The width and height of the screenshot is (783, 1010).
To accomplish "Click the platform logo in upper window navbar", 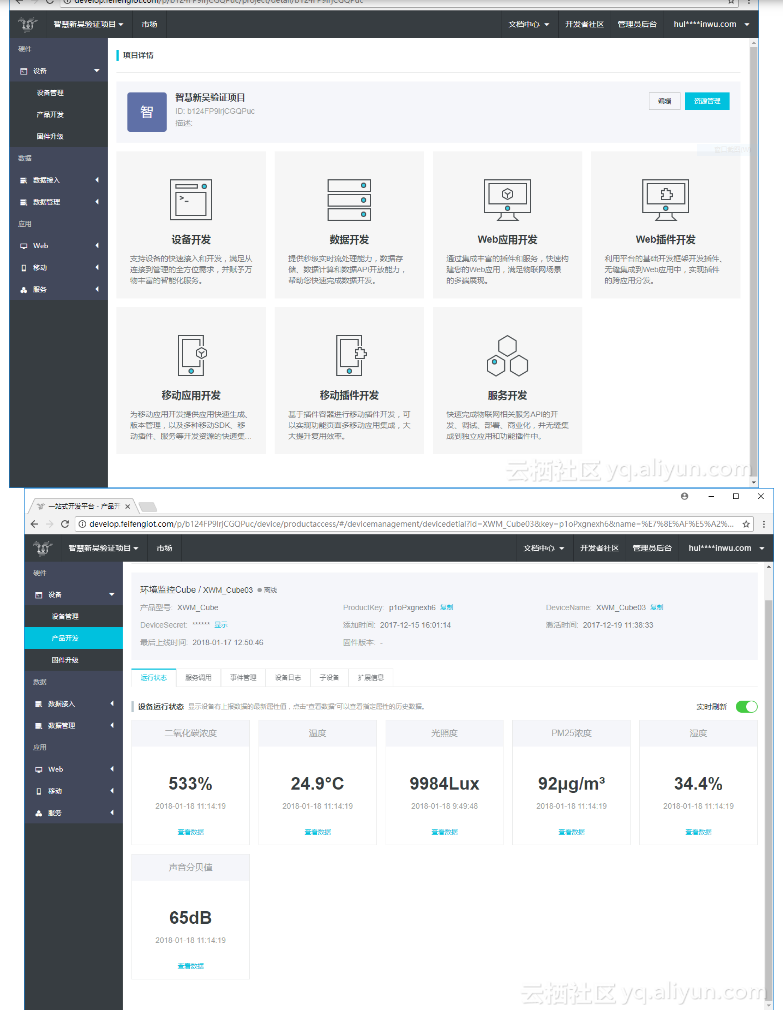I will (28, 24).
